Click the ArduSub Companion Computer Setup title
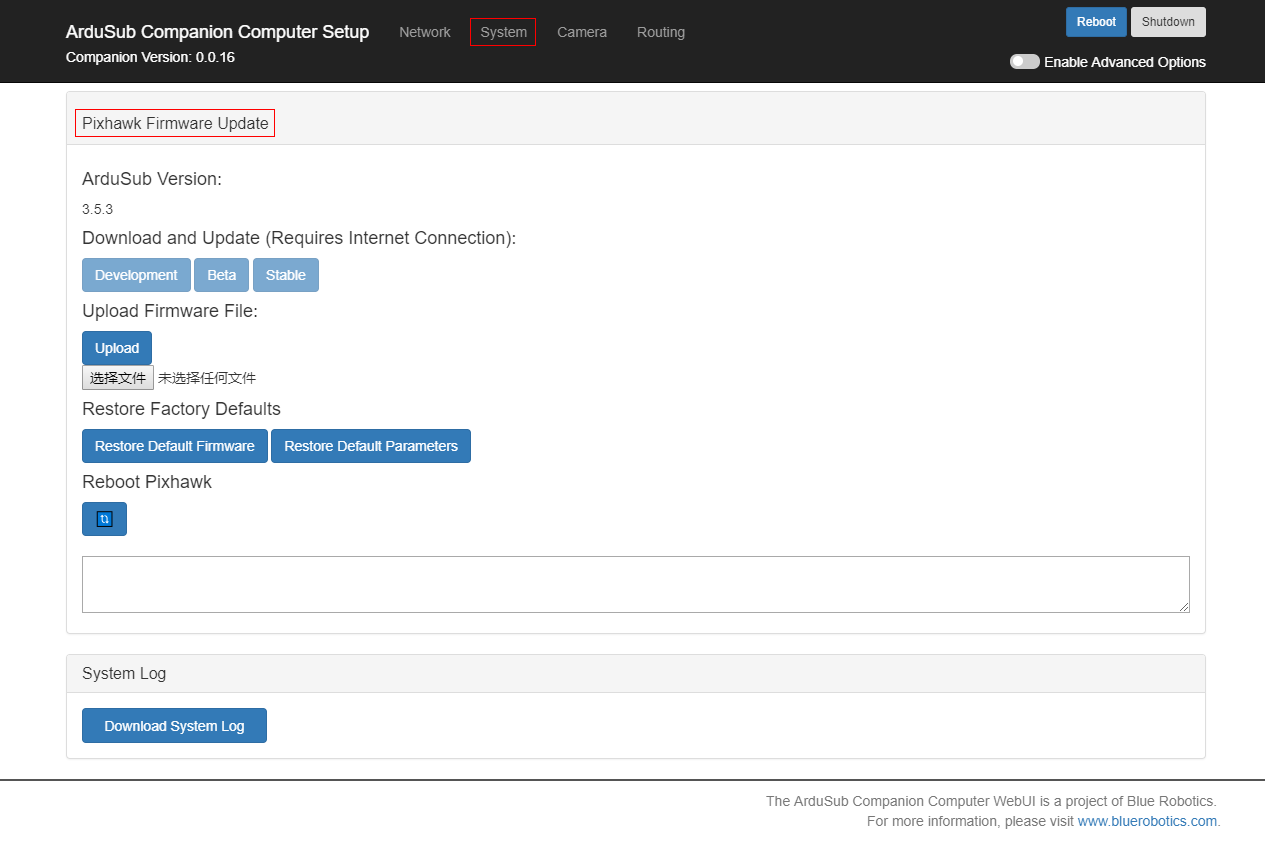Image resolution: width=1265 pixels, height=860 pixels. [217, 31]
